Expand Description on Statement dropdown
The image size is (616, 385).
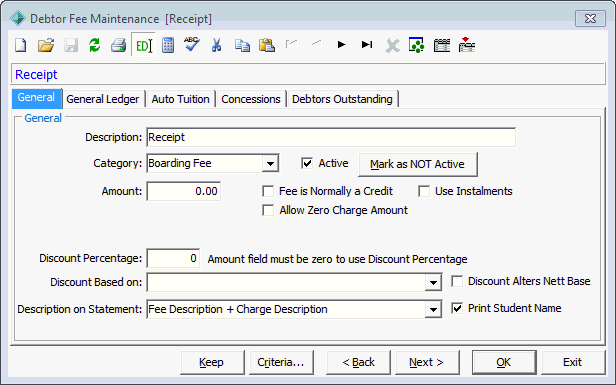[433, 310]
